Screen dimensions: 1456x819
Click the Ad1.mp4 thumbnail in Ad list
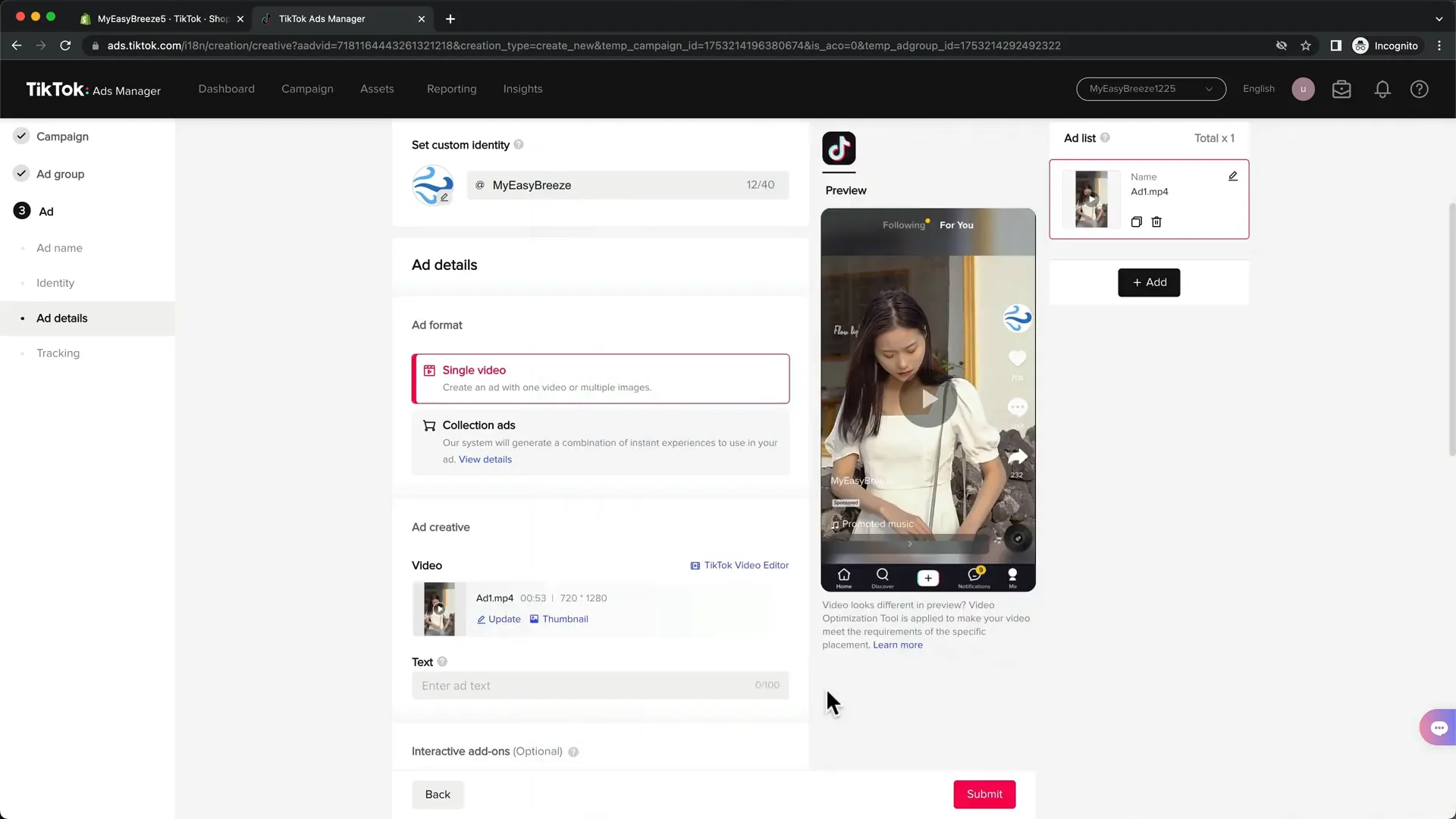tap(1091, 199)
